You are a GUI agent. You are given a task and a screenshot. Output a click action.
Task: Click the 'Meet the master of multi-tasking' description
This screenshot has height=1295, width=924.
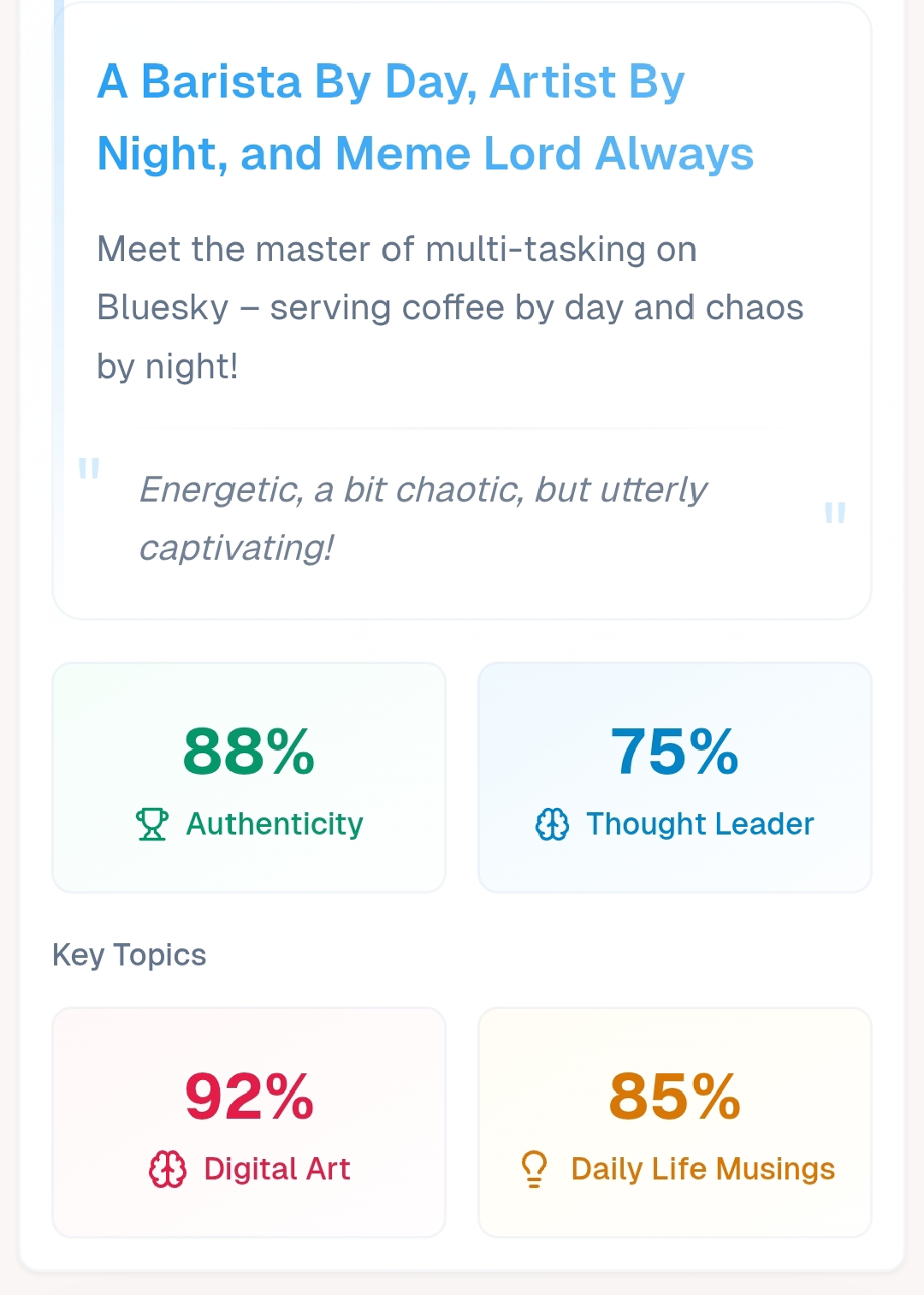449,307
